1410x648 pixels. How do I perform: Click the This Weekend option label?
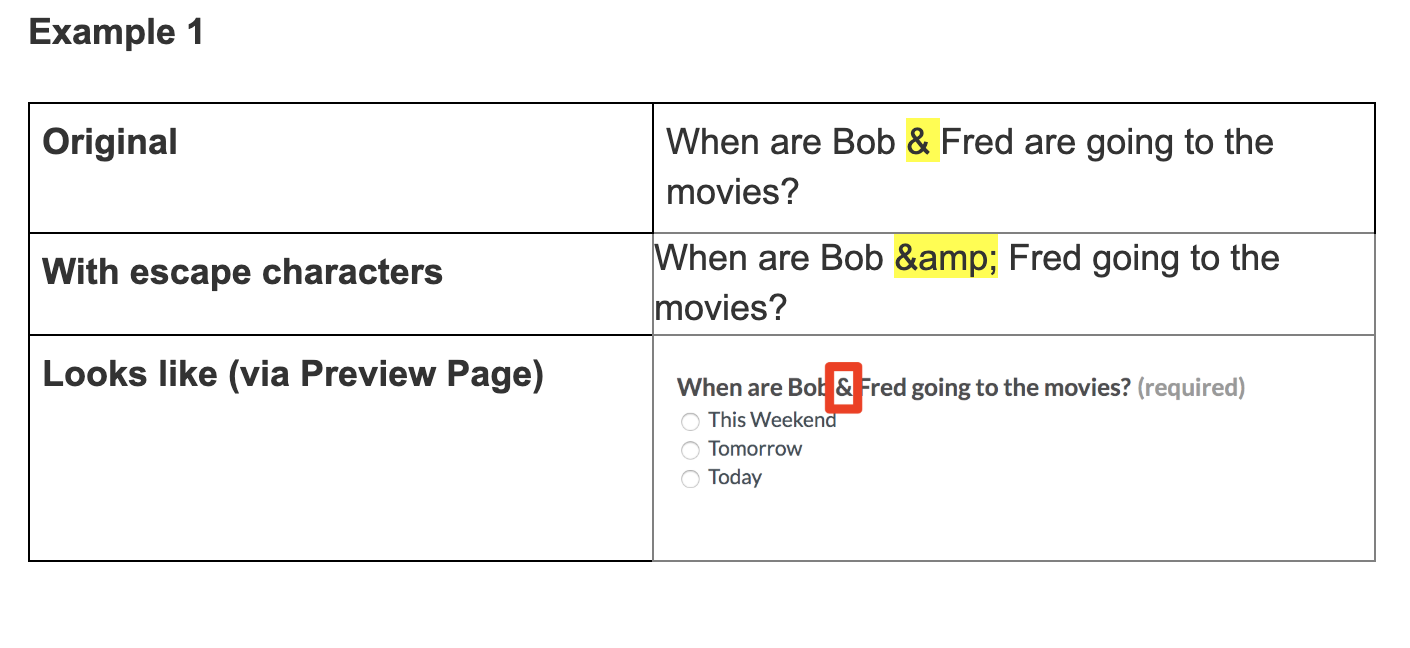(772, 420)
